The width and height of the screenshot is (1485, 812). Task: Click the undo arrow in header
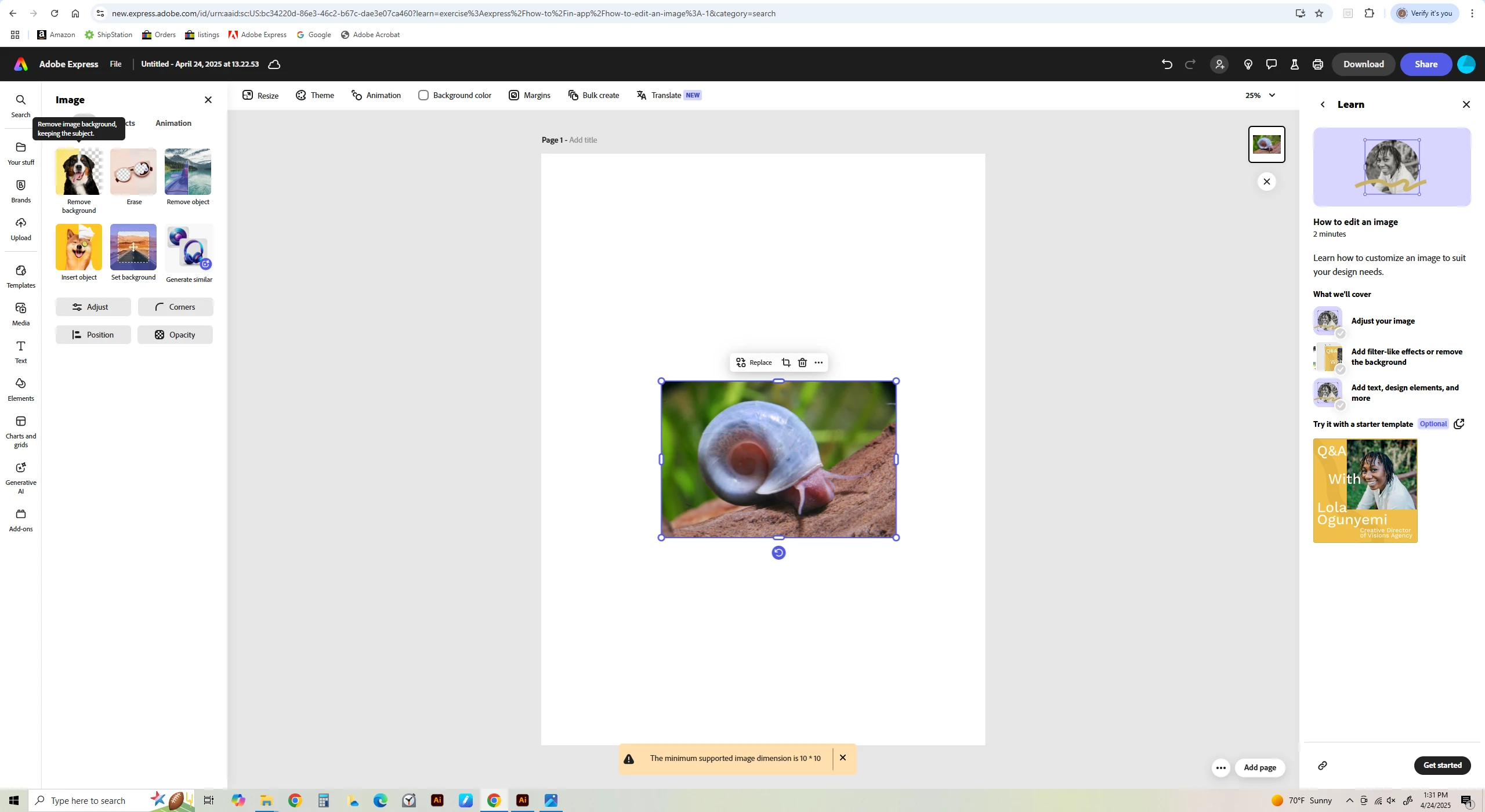(1167, 64)
